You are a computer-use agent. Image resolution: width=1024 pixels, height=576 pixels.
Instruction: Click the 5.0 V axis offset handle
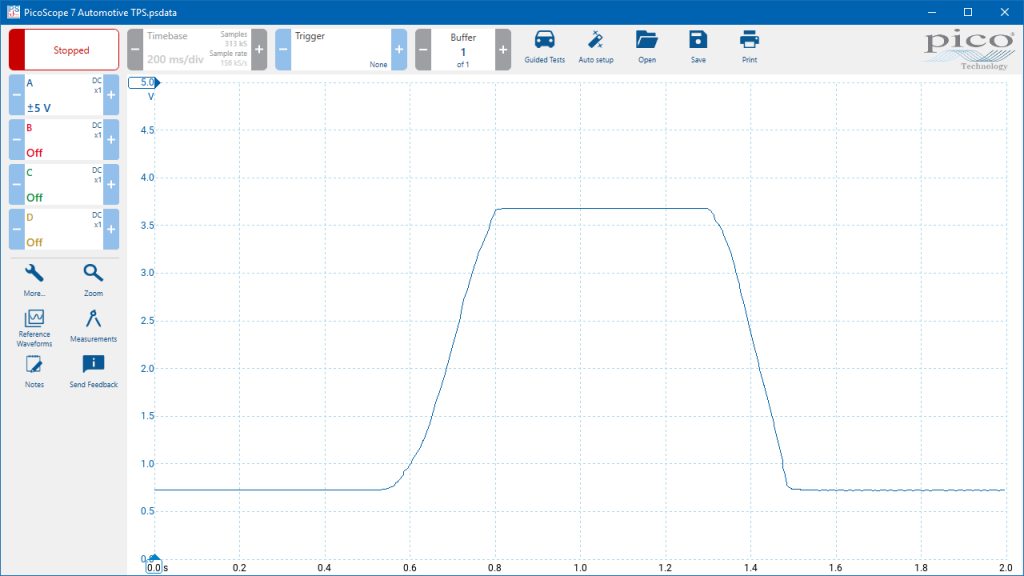[144, 83]
